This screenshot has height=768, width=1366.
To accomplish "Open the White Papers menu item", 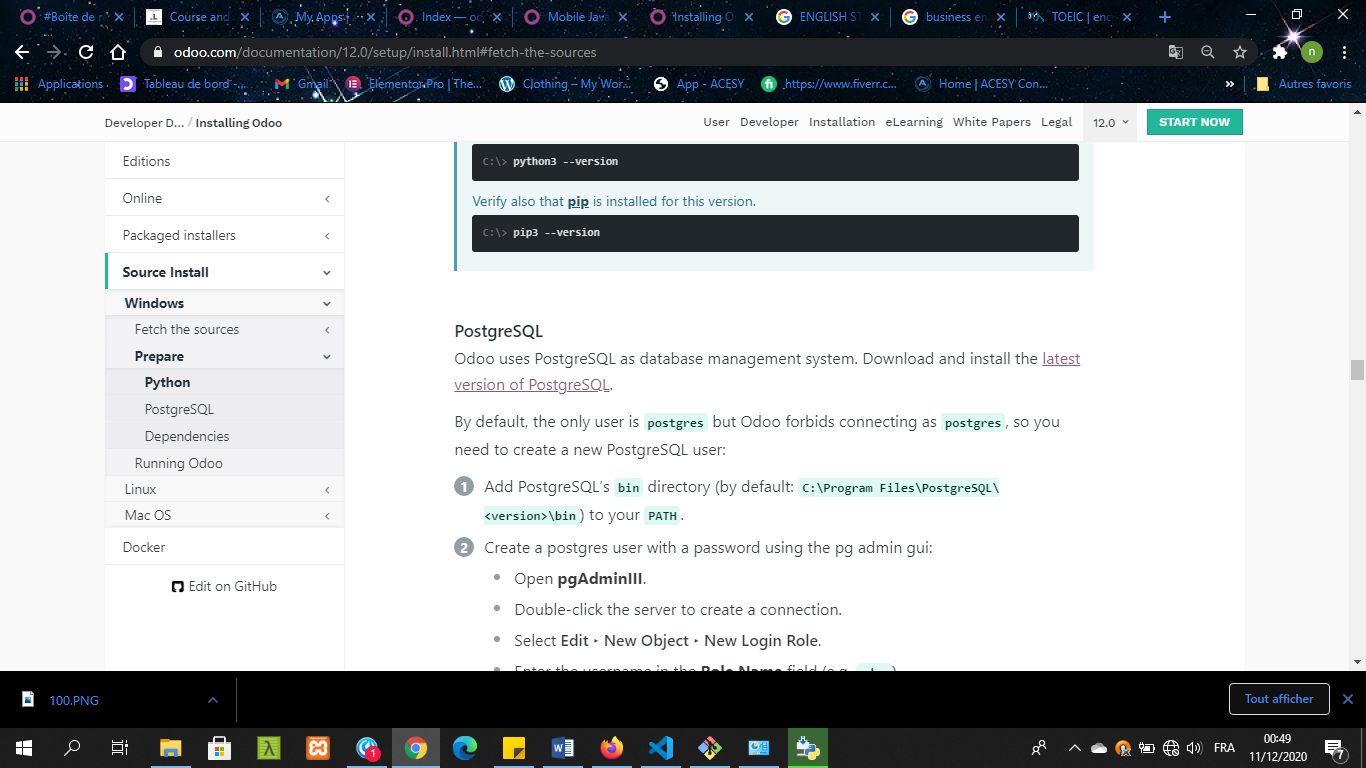I will [992, 122].
